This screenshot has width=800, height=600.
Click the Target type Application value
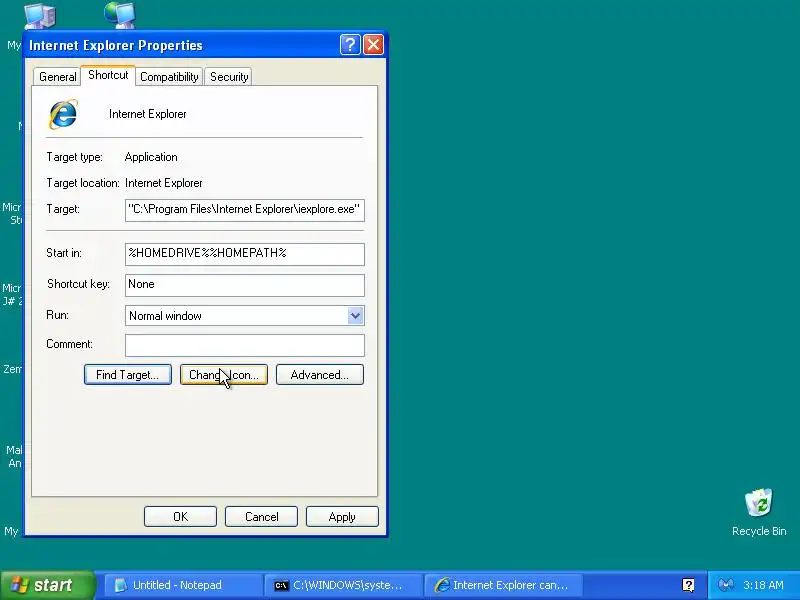(x=151, y=157)
